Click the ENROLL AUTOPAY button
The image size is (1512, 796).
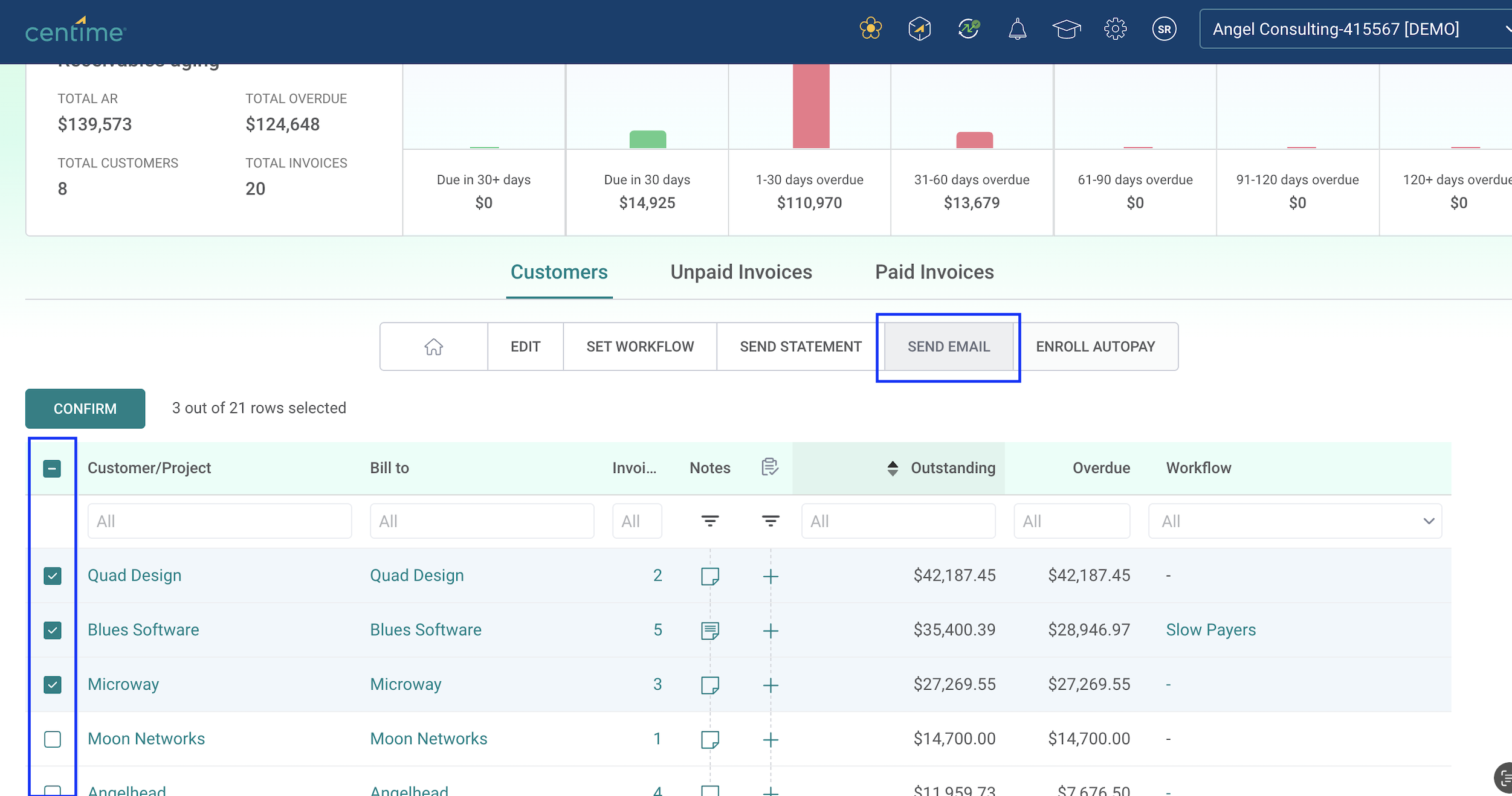(x=1095, y=347)
